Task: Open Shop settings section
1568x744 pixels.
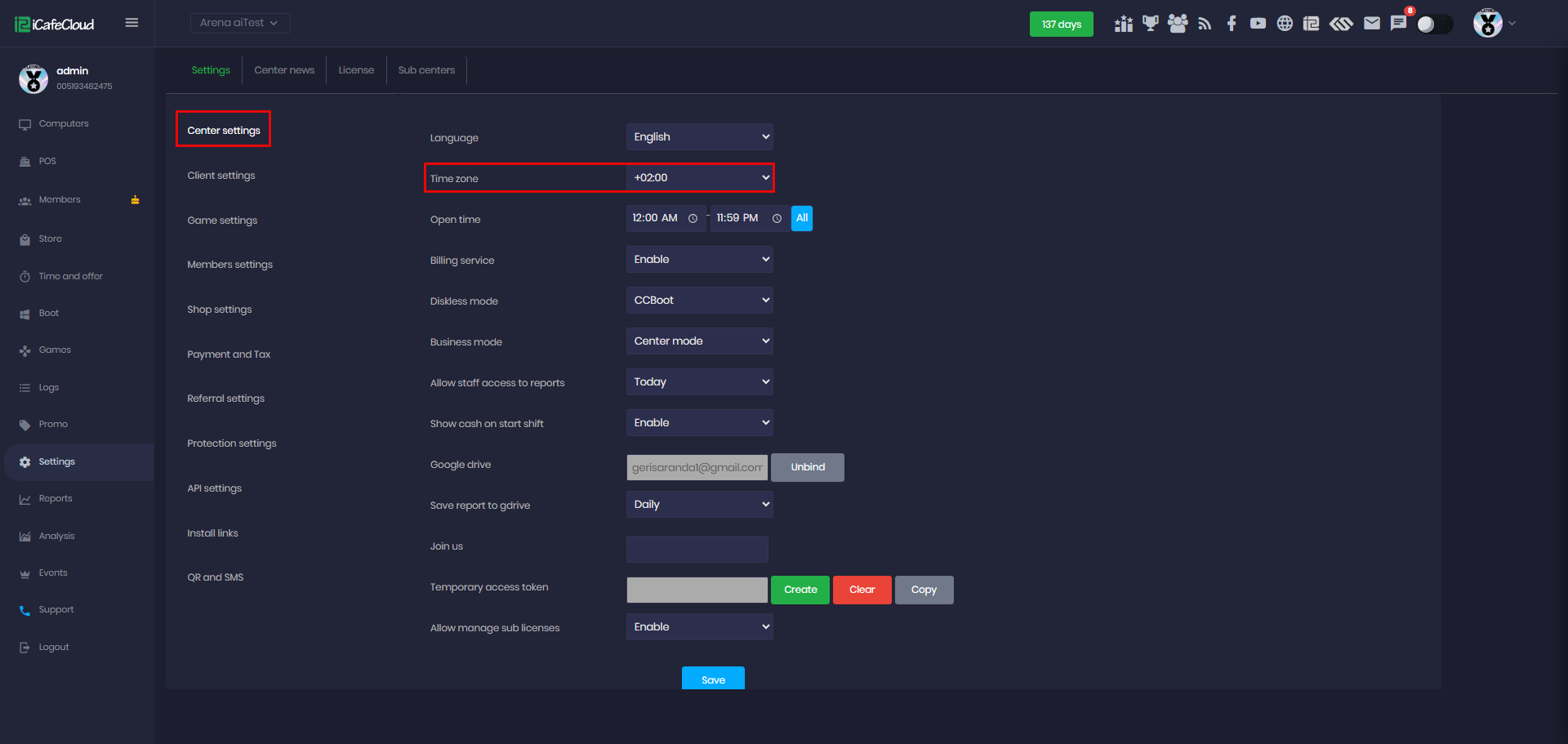Action: [x=220, y=310]
